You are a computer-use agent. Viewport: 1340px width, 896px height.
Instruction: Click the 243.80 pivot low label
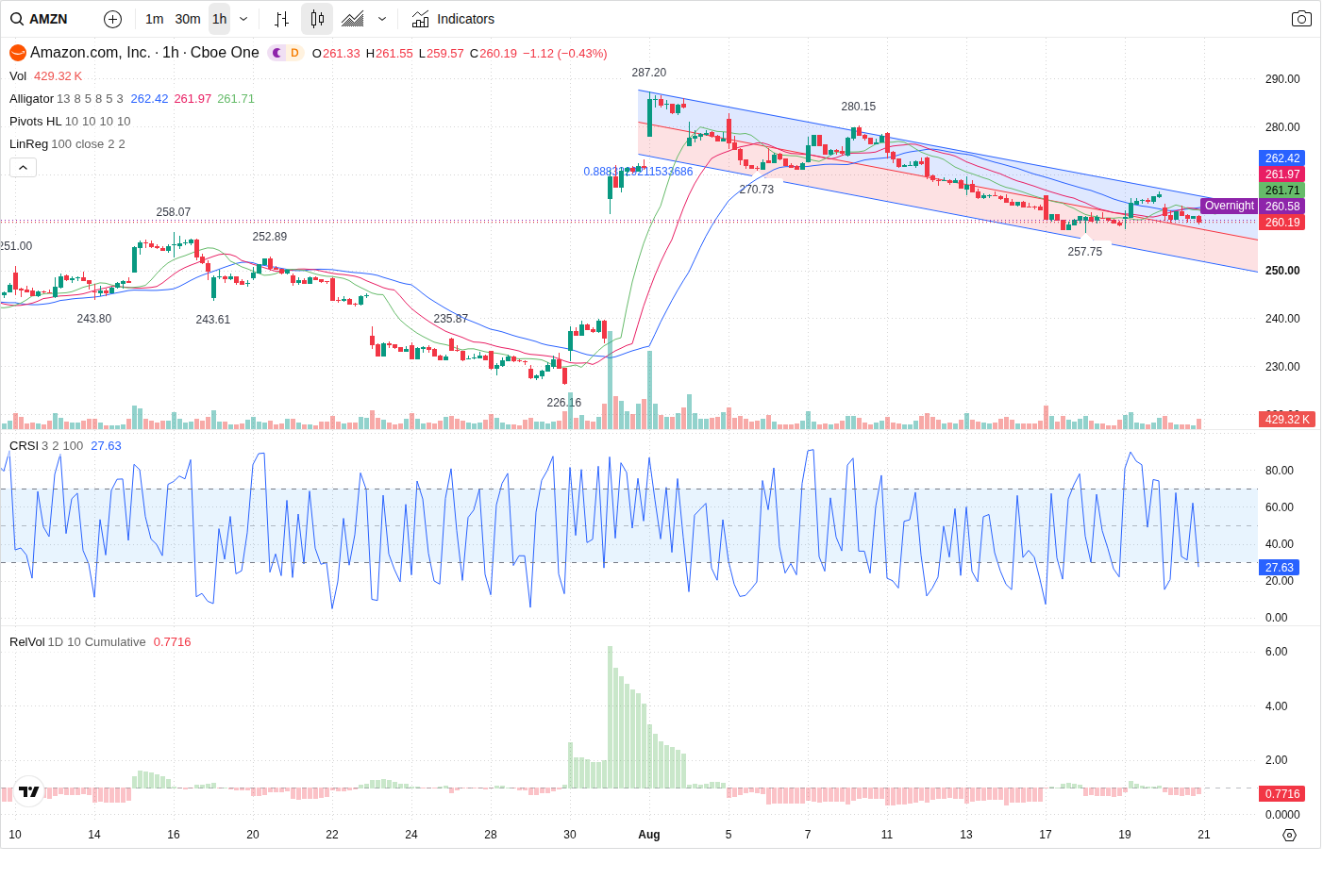point(94,319)
